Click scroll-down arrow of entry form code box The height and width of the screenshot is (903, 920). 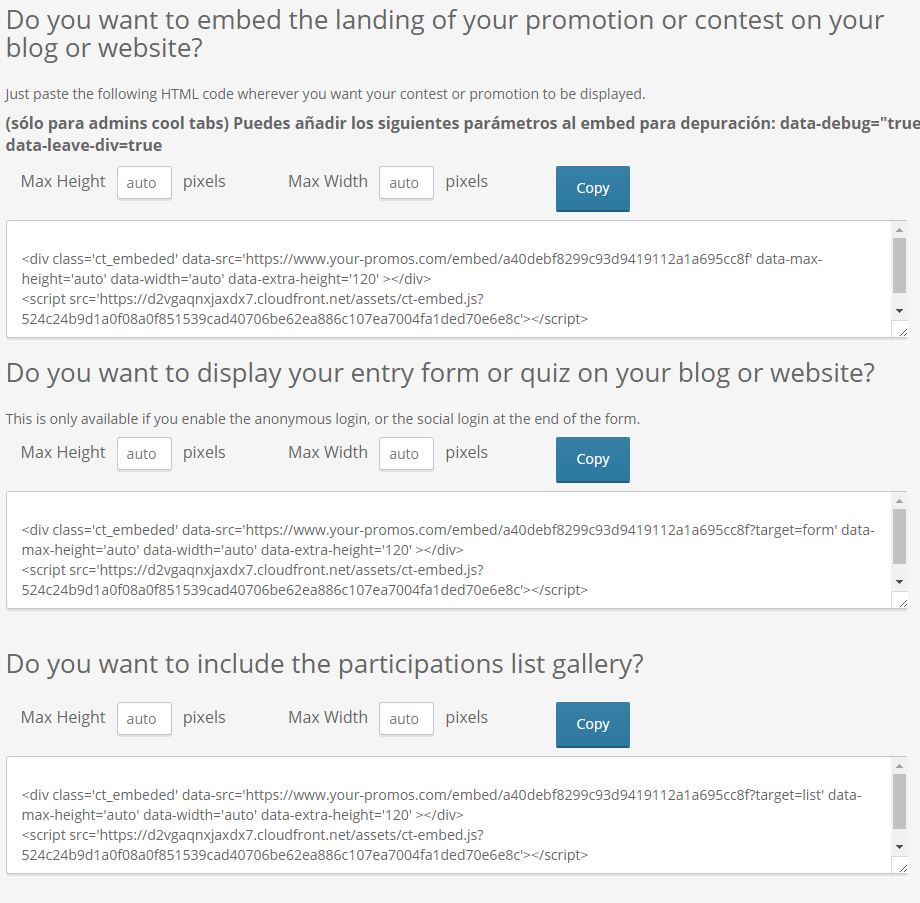coord(899,582)
